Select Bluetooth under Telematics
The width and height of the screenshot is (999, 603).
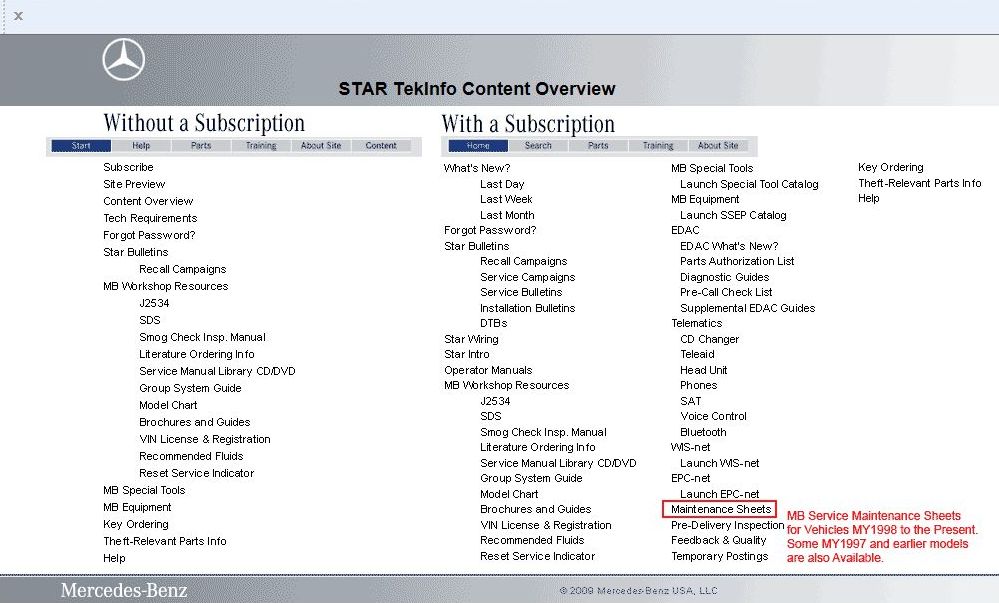[703, 432]
